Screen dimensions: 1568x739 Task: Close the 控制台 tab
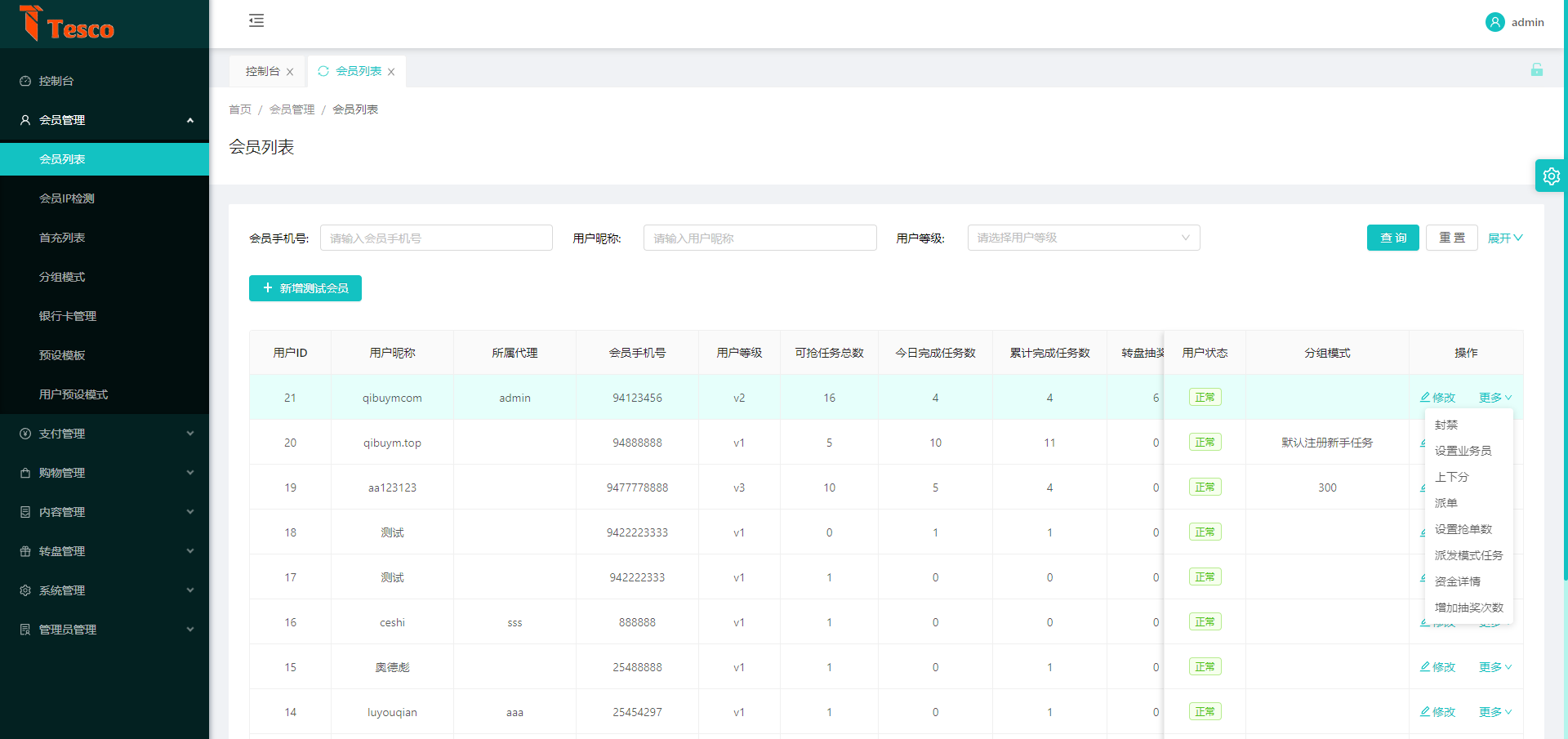290,72
